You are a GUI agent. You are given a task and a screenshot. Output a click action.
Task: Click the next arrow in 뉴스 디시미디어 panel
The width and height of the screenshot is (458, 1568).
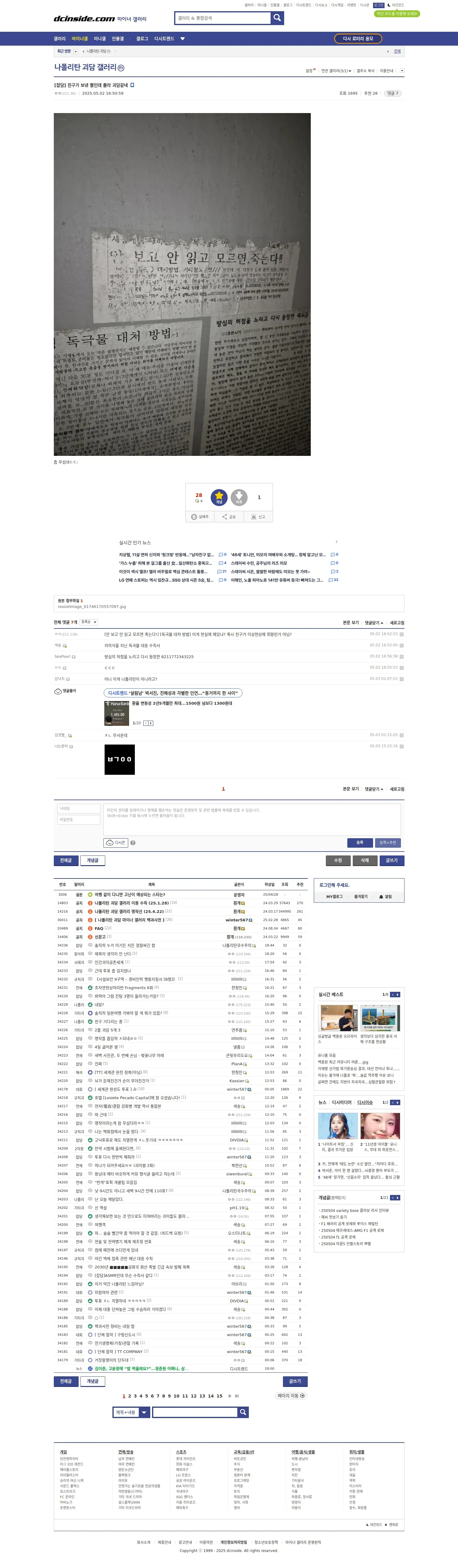click(x=398, y=1102)
